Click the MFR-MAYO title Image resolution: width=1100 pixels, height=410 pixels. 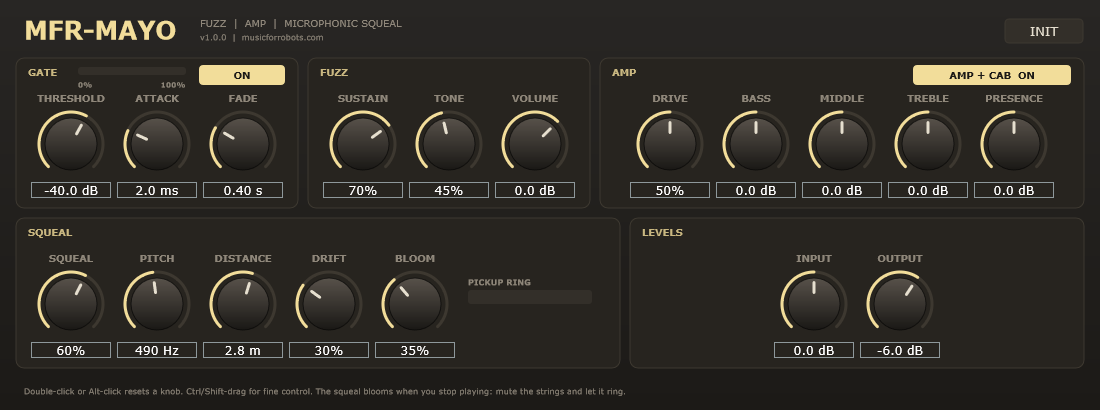click(x=100, y=31)
